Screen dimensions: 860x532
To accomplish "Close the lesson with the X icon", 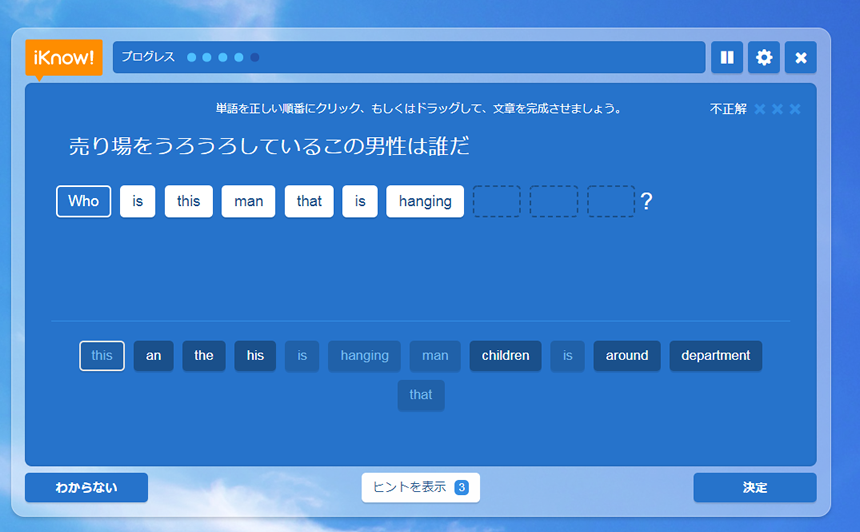I will (x=800, y=58).
